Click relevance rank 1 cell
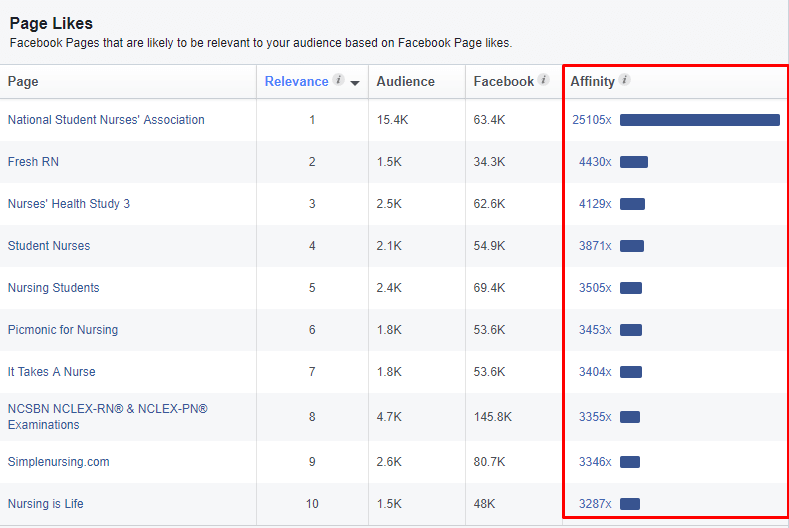 [x=312, y=120]
